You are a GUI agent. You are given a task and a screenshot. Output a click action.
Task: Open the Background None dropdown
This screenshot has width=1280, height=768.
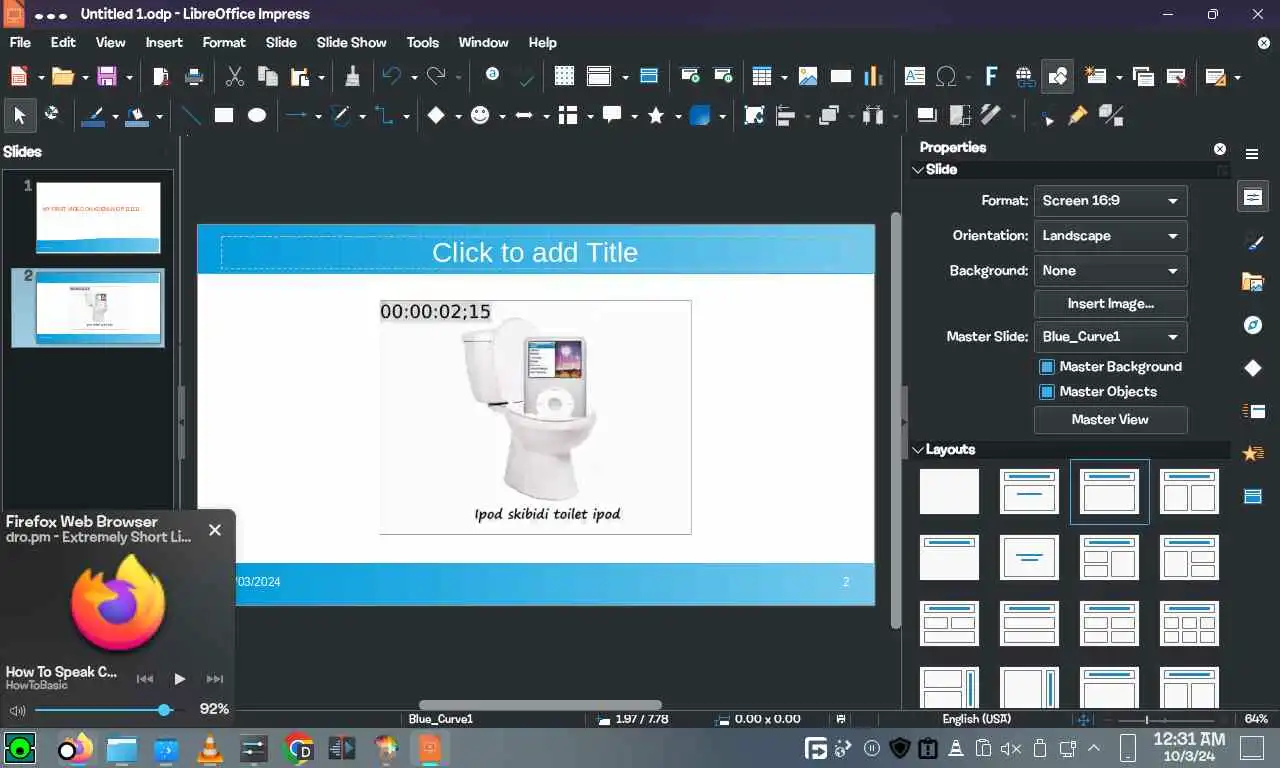pos(1110,271)
